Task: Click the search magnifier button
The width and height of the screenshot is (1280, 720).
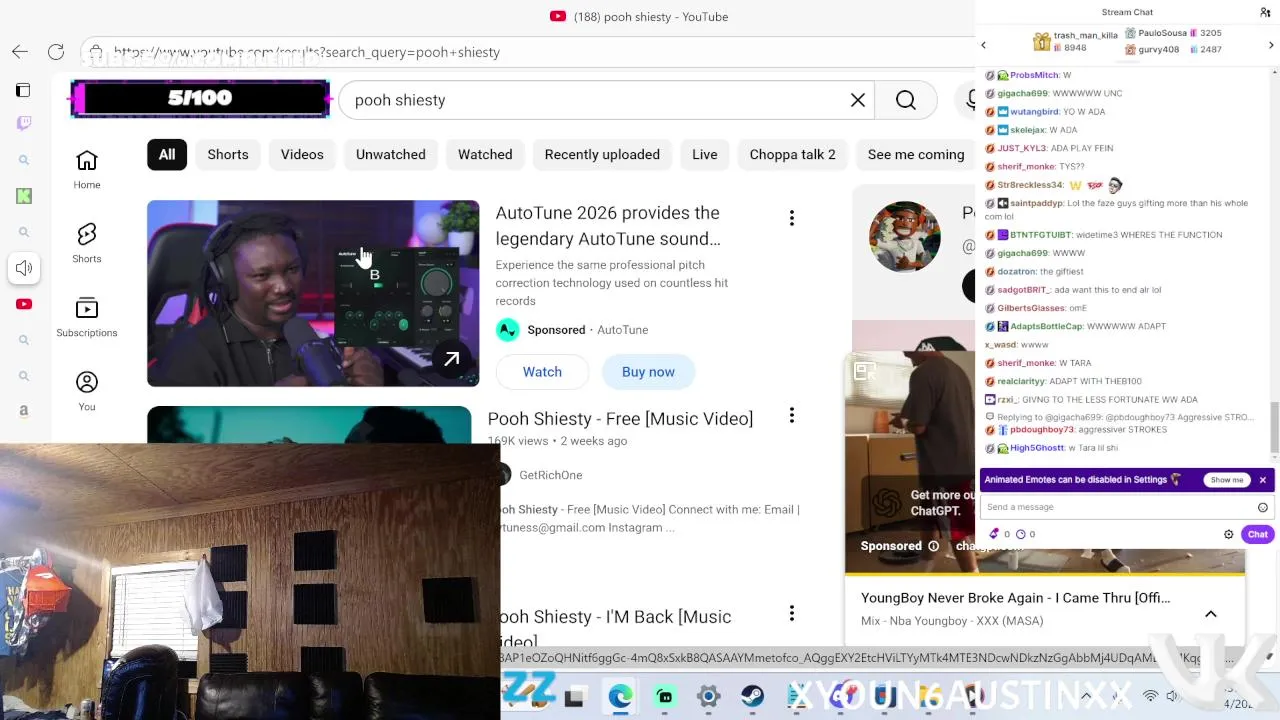Action: tap(905, 100)
